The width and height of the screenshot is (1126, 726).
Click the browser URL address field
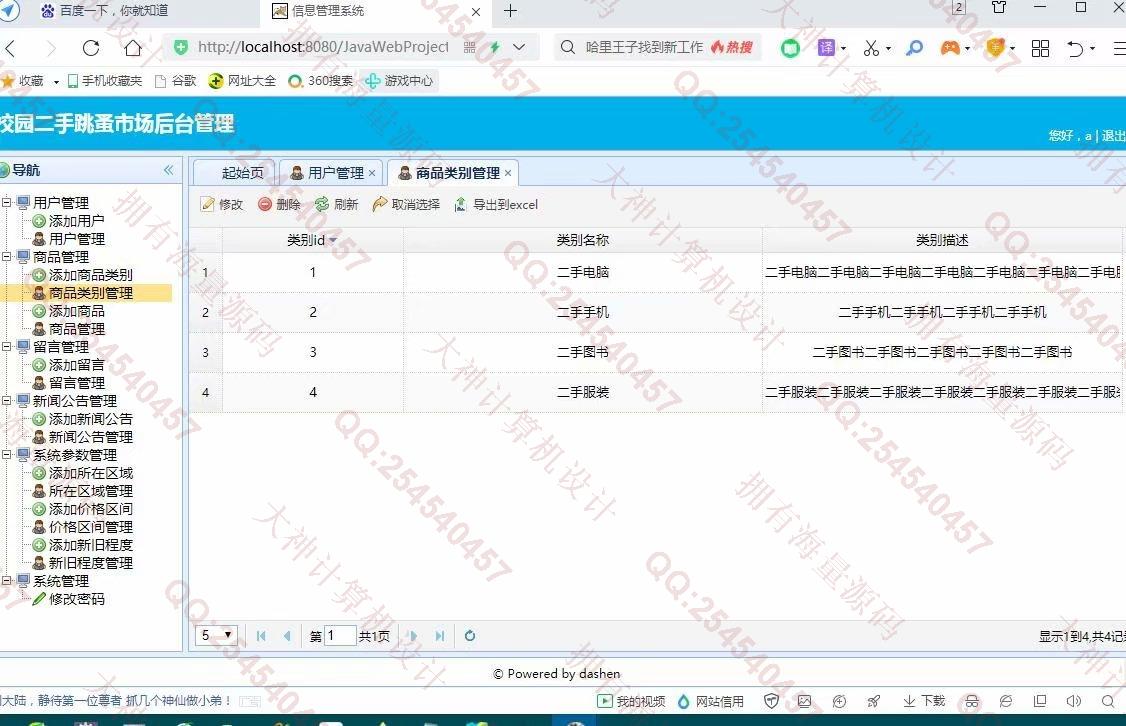[323, 47]
